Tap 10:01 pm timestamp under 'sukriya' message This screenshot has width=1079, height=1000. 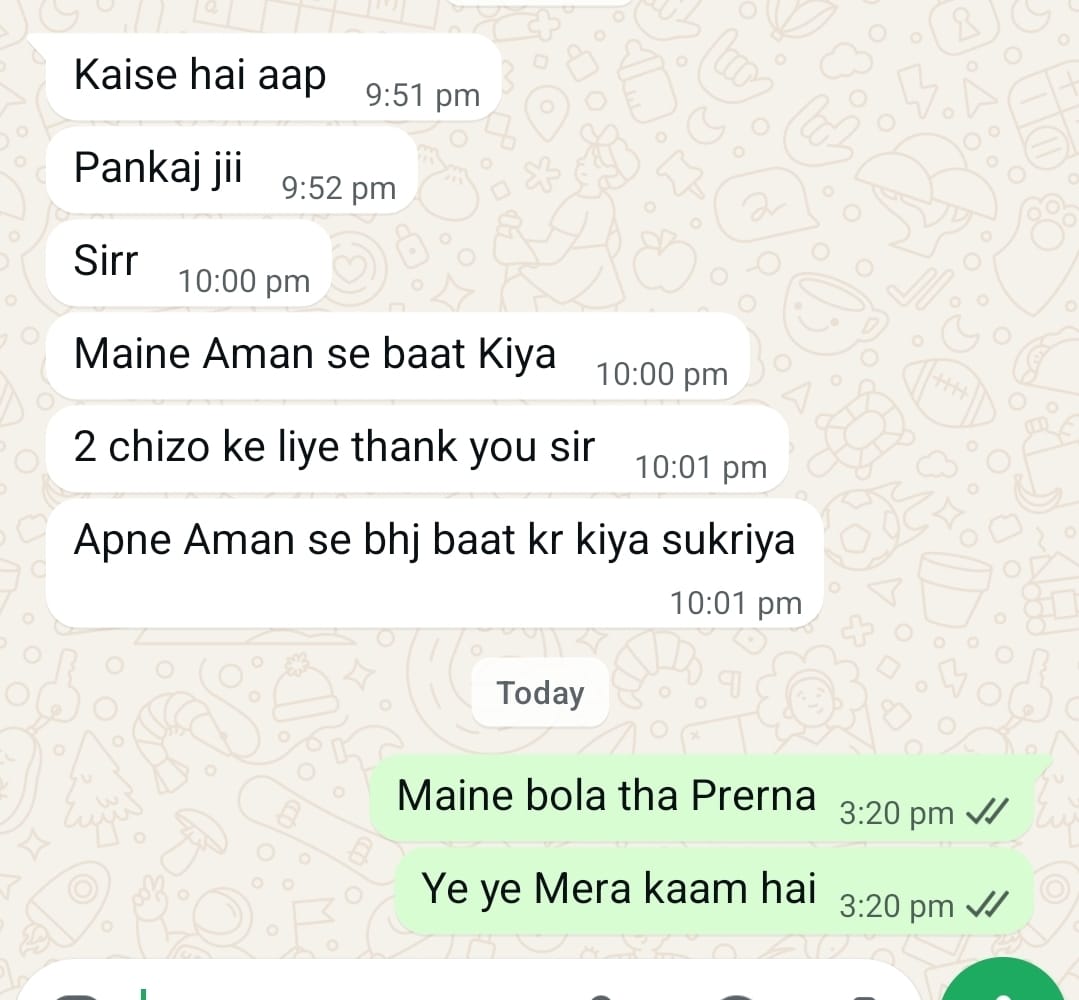[x=736, y=604]
